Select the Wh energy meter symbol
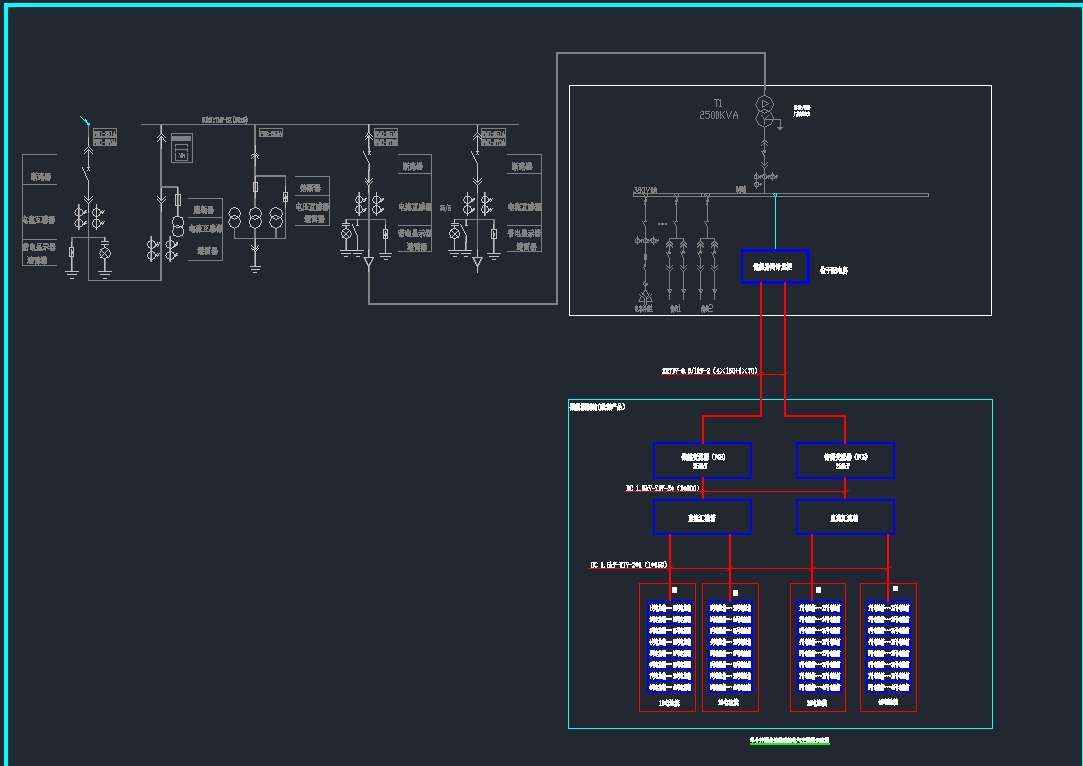 coord(181,149)
